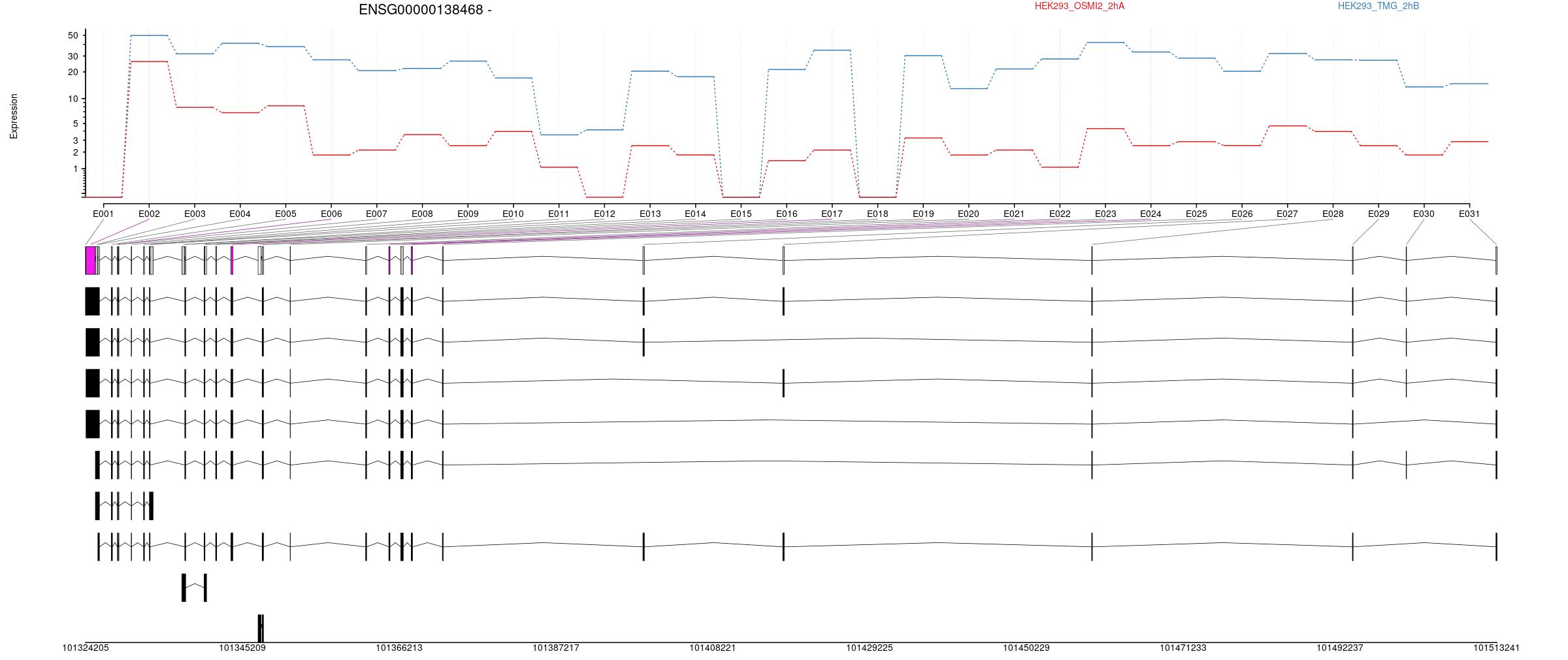Click the Expression y-axis label
The width and height of the screenshot is (1568, 660).
(x=14, y=116)
